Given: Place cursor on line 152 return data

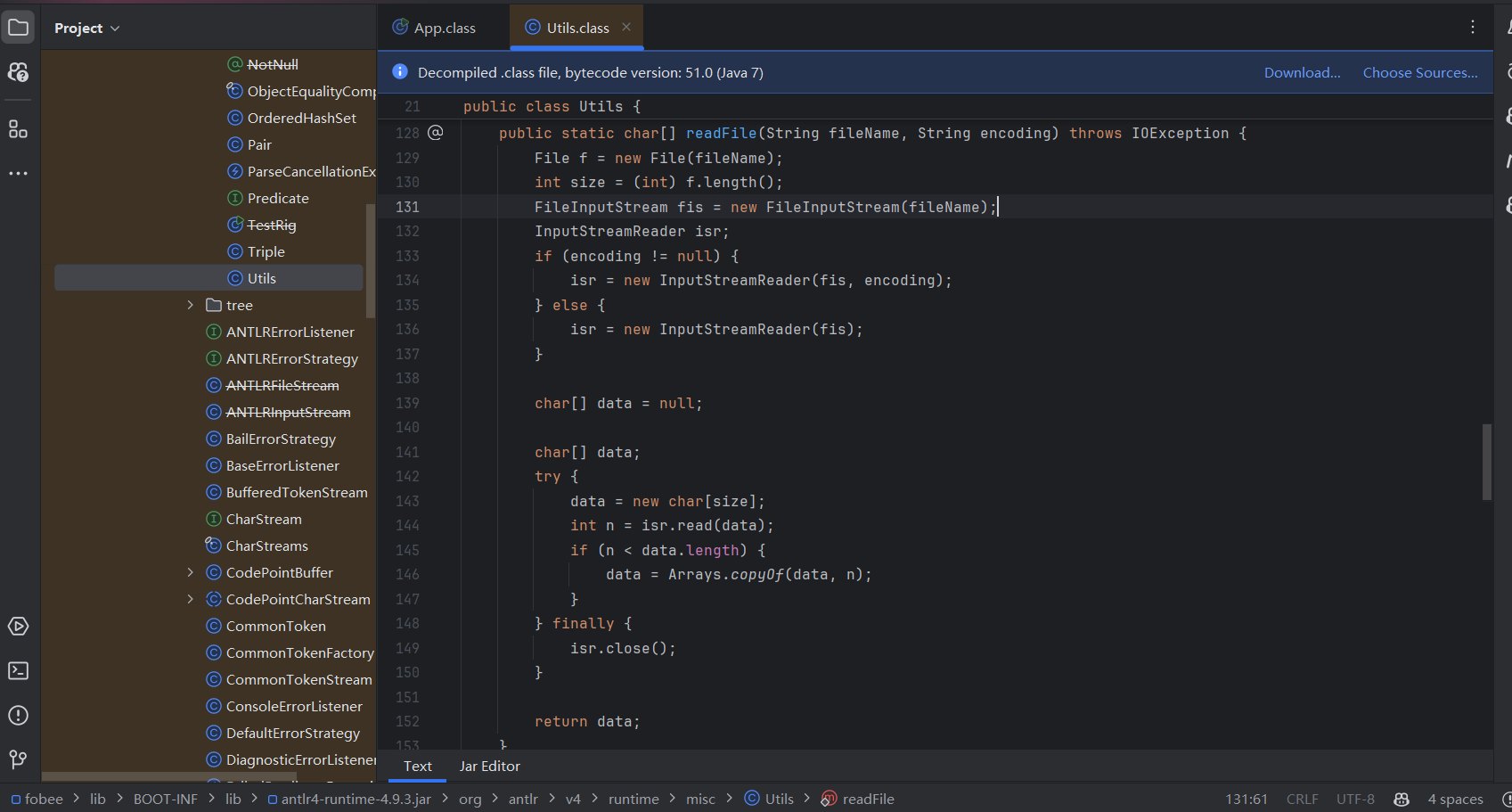Looking at the screenshot, I should pos(587,721).
